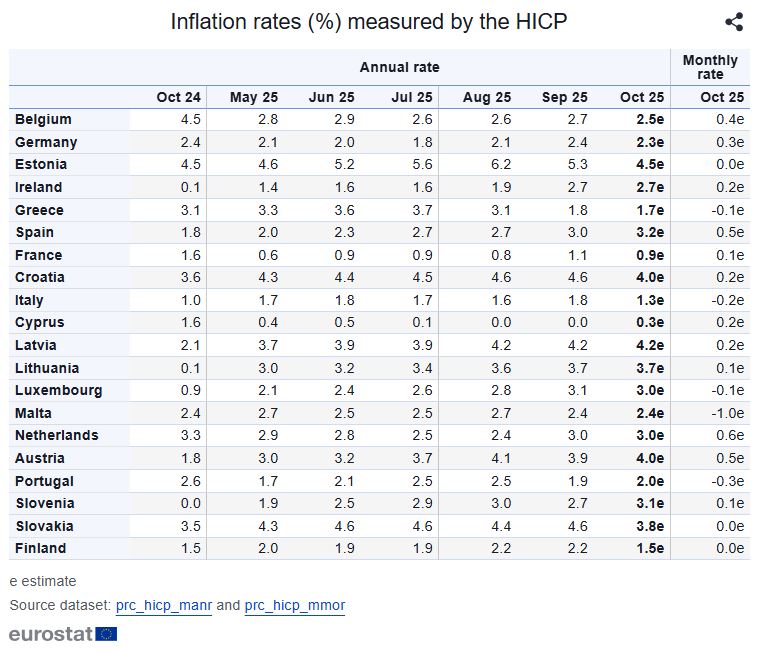The width and height of the screenshot is (777, 652).
Task: Click the Annual rate header
Action: pyautogui.click(x=399, y=67)
